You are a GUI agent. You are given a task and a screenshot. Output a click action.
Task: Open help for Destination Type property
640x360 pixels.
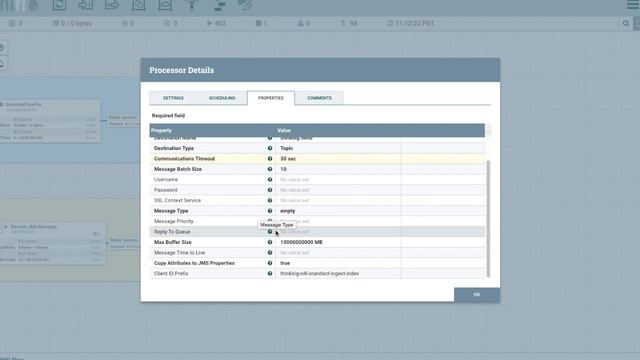(x=270, y=148)
